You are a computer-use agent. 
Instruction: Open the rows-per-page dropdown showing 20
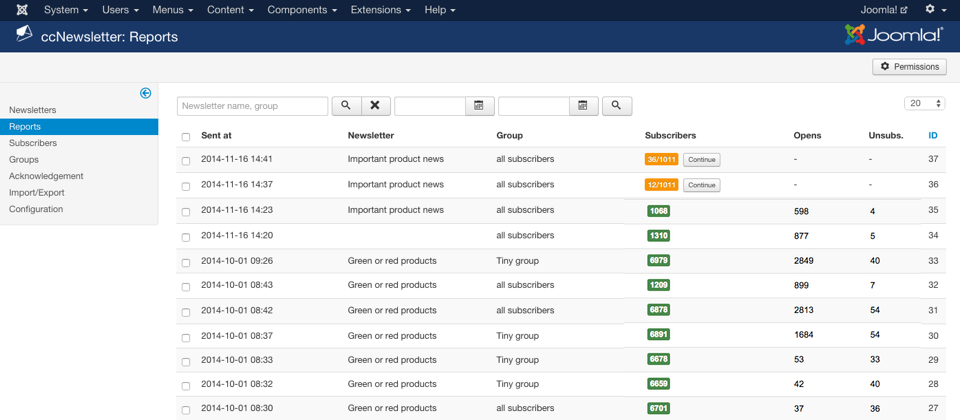coord(924,104)
